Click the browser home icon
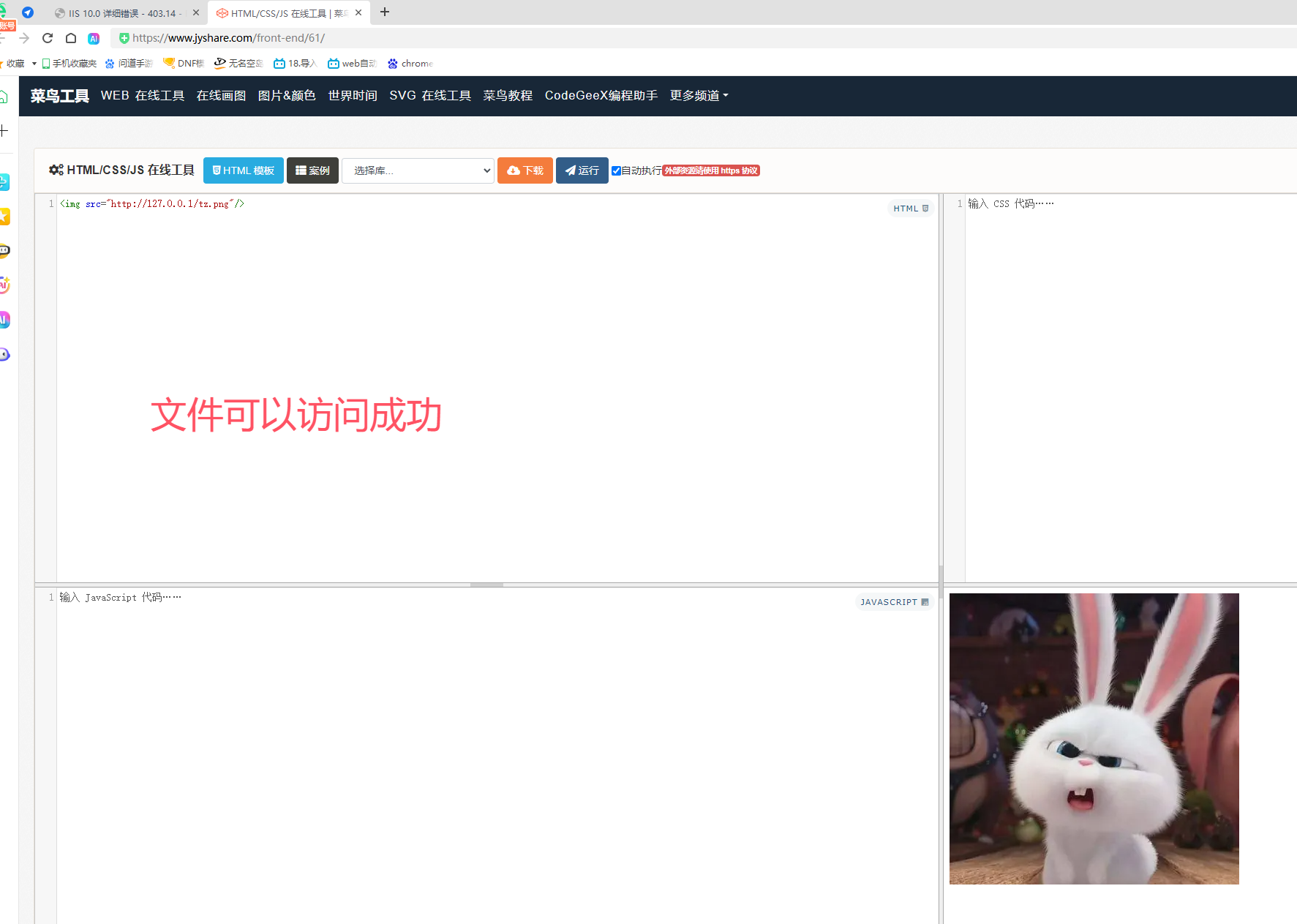 click(x=71, y=38)
